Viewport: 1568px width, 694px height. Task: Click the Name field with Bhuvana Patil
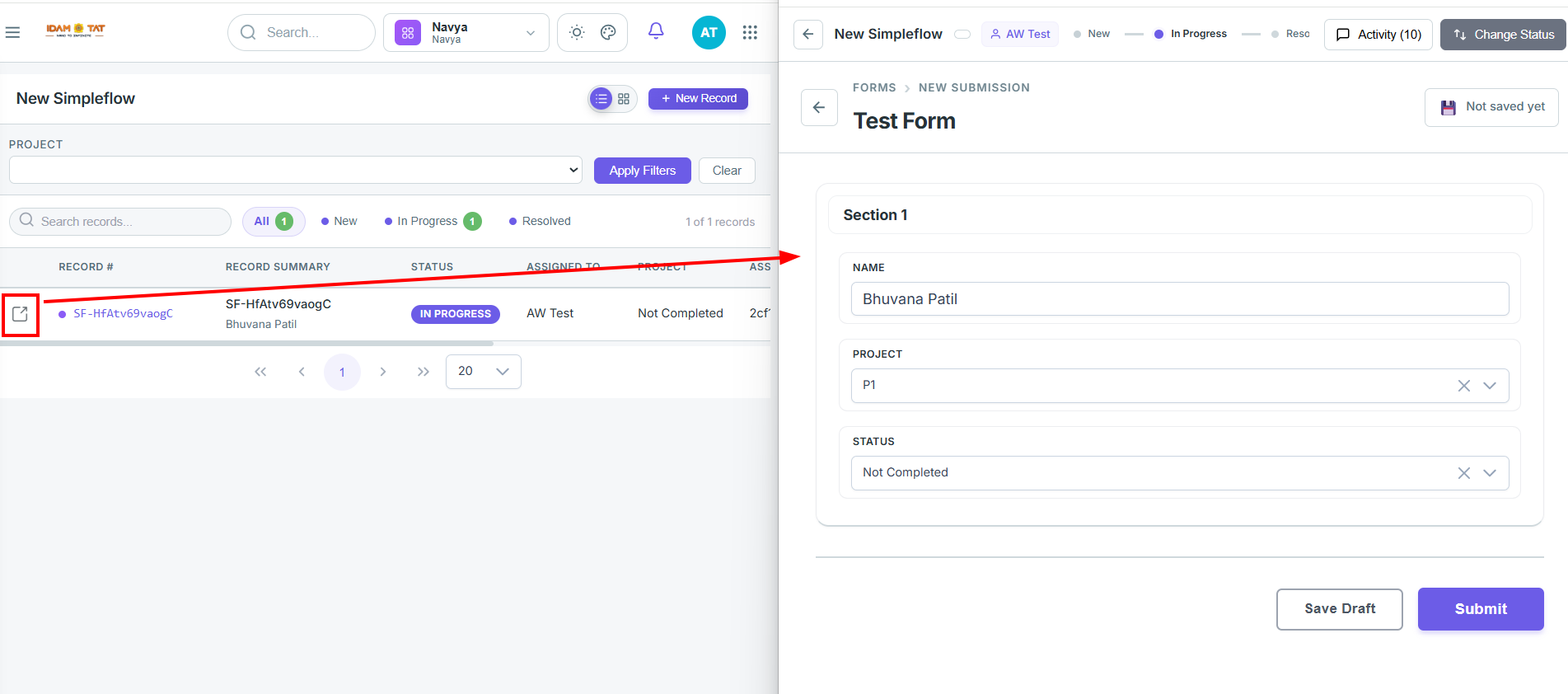(x=1180, y=299)
